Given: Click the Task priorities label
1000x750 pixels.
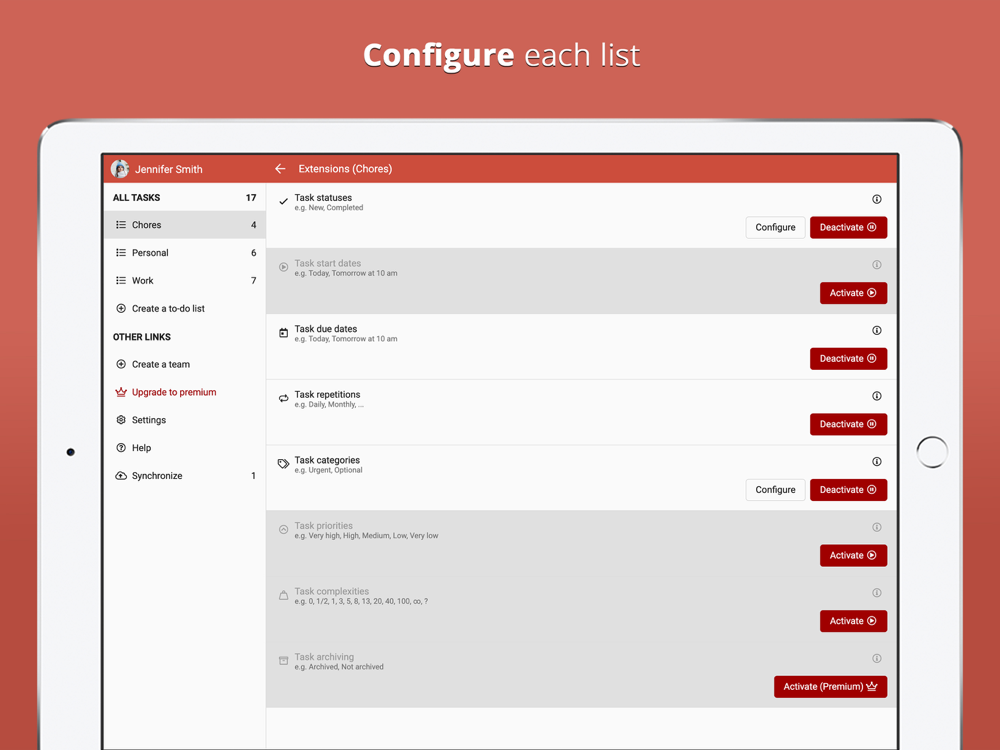Looking at the screenshot, I should (x=323, y=526).
